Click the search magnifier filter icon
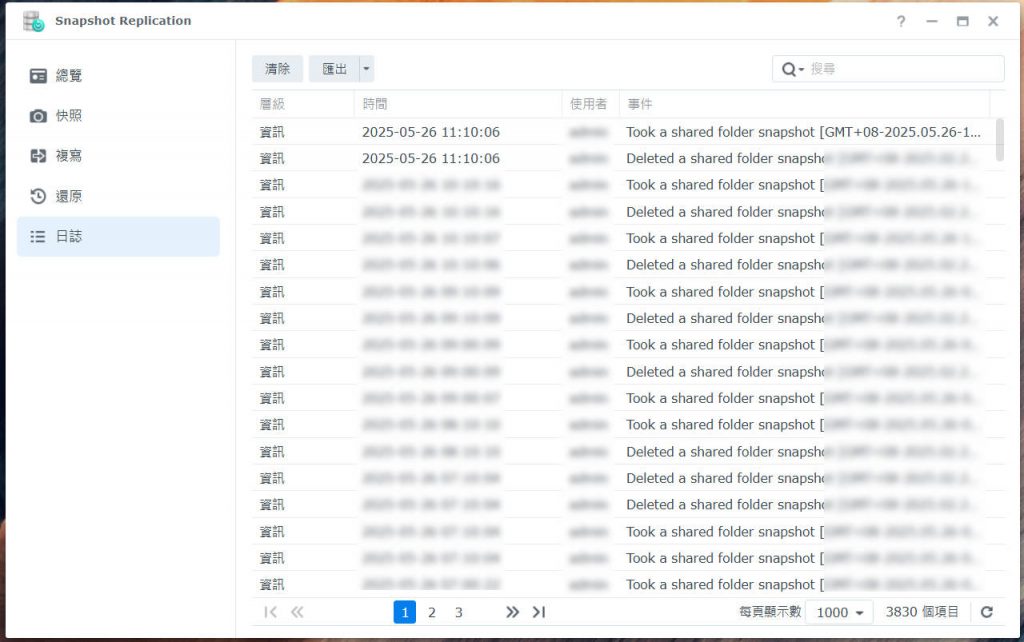The height and width of the screenshot is (642, 1024). click(x=792, y=69)
